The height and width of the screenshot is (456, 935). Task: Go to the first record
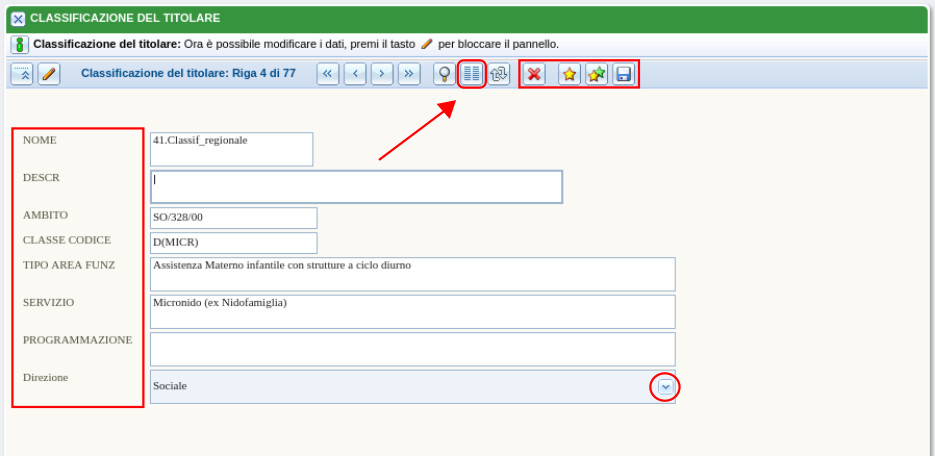328,74
